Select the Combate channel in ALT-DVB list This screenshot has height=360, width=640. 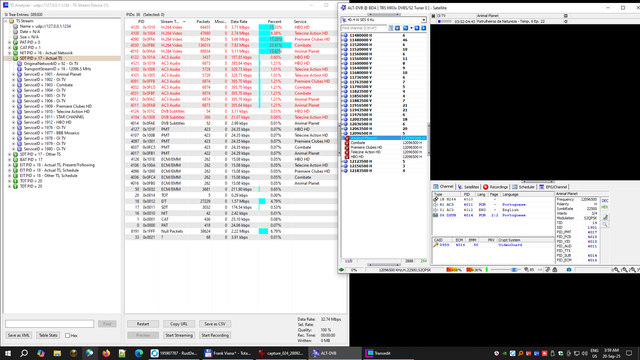tap(384, 143)
